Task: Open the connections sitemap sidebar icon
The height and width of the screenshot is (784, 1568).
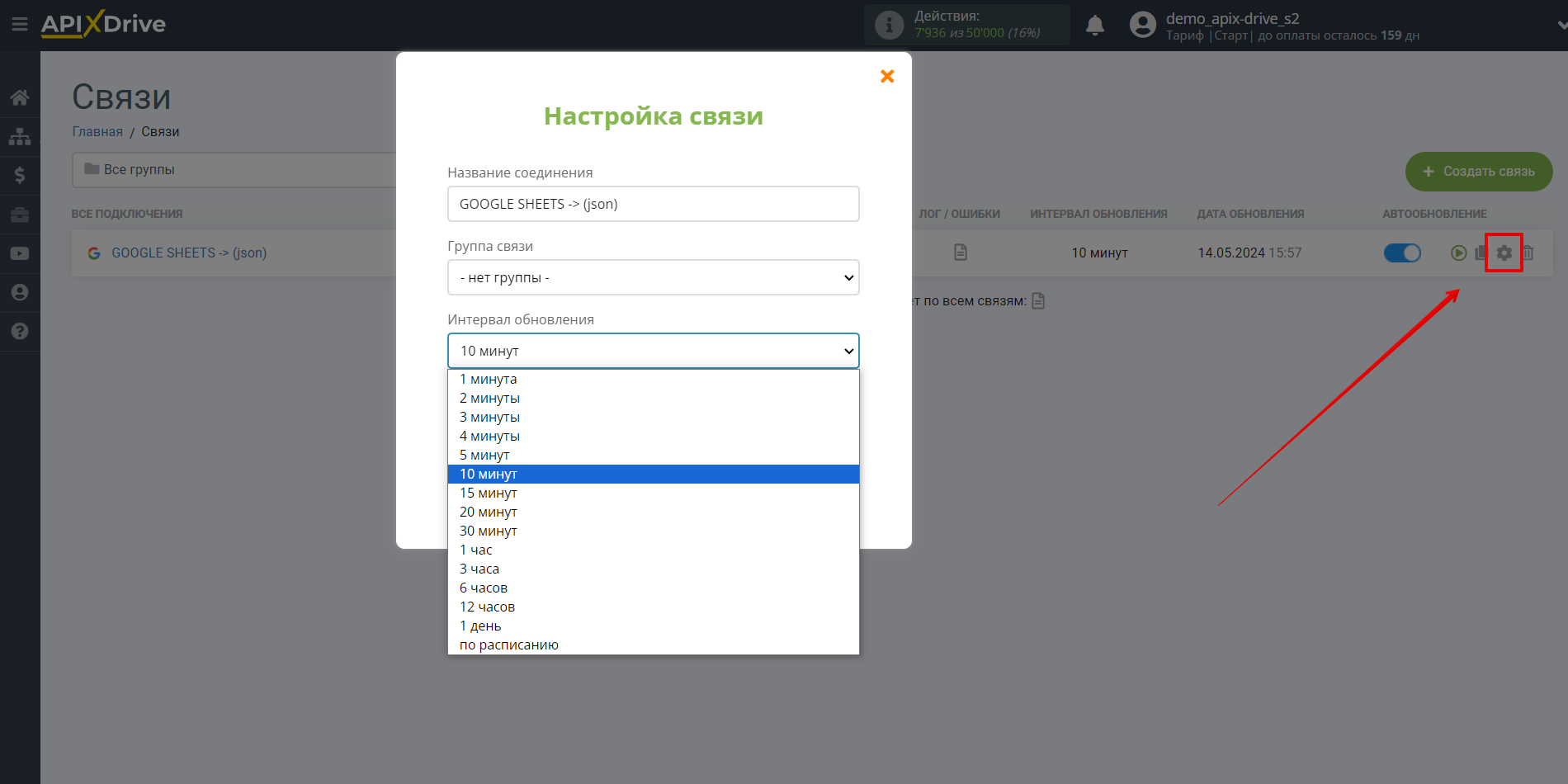Action: point(20,136)
